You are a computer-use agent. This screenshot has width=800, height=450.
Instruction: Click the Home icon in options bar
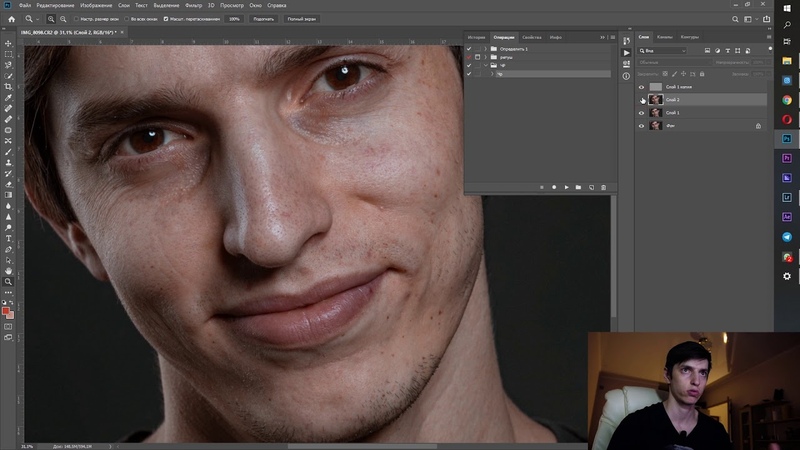(x=9, y=19)
